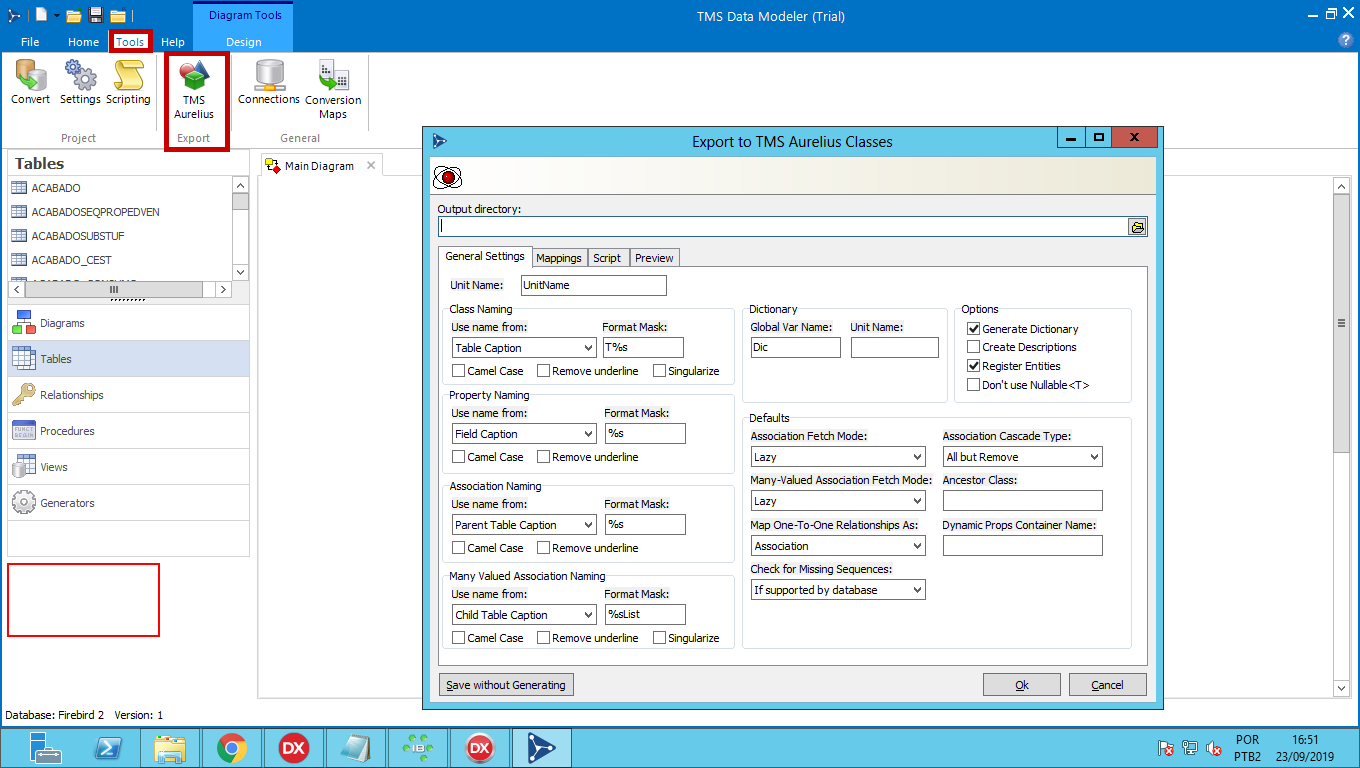Open Conversion Maps
The image size is (1360, 768).
tap(333, 90)
